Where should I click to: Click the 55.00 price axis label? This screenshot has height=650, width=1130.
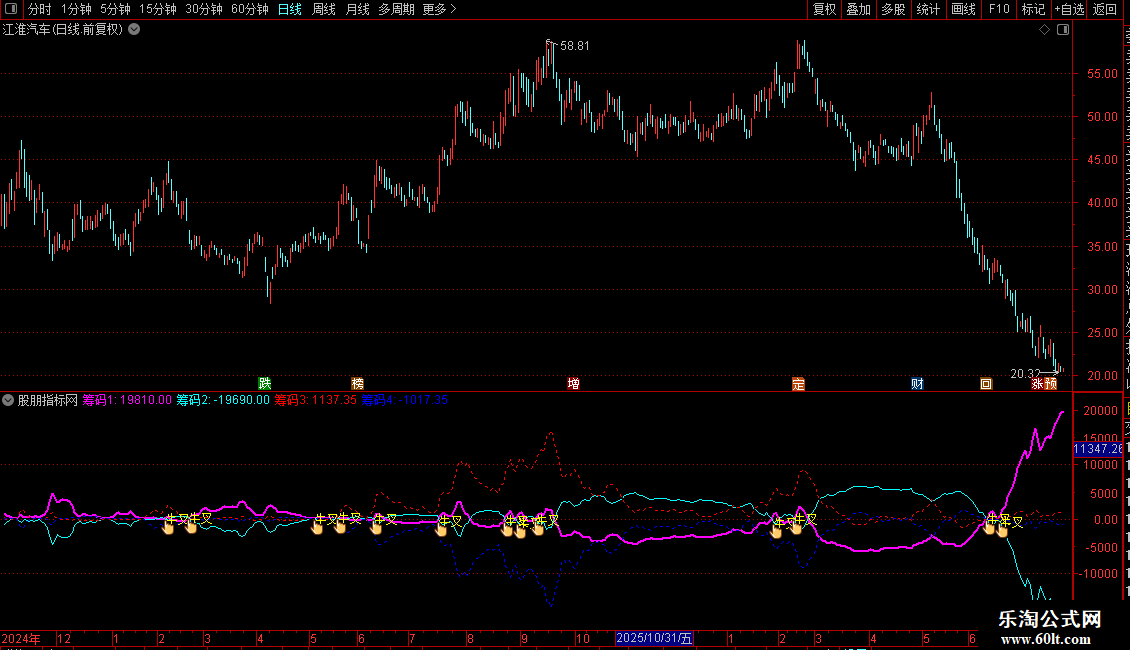1103,74
